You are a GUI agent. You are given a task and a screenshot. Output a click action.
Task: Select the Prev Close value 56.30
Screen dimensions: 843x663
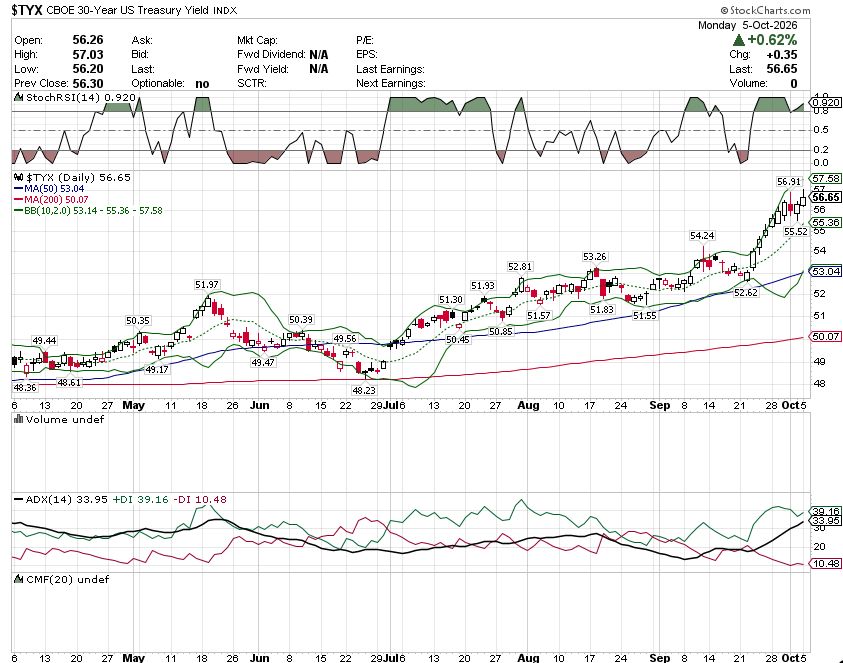point(88,83)
